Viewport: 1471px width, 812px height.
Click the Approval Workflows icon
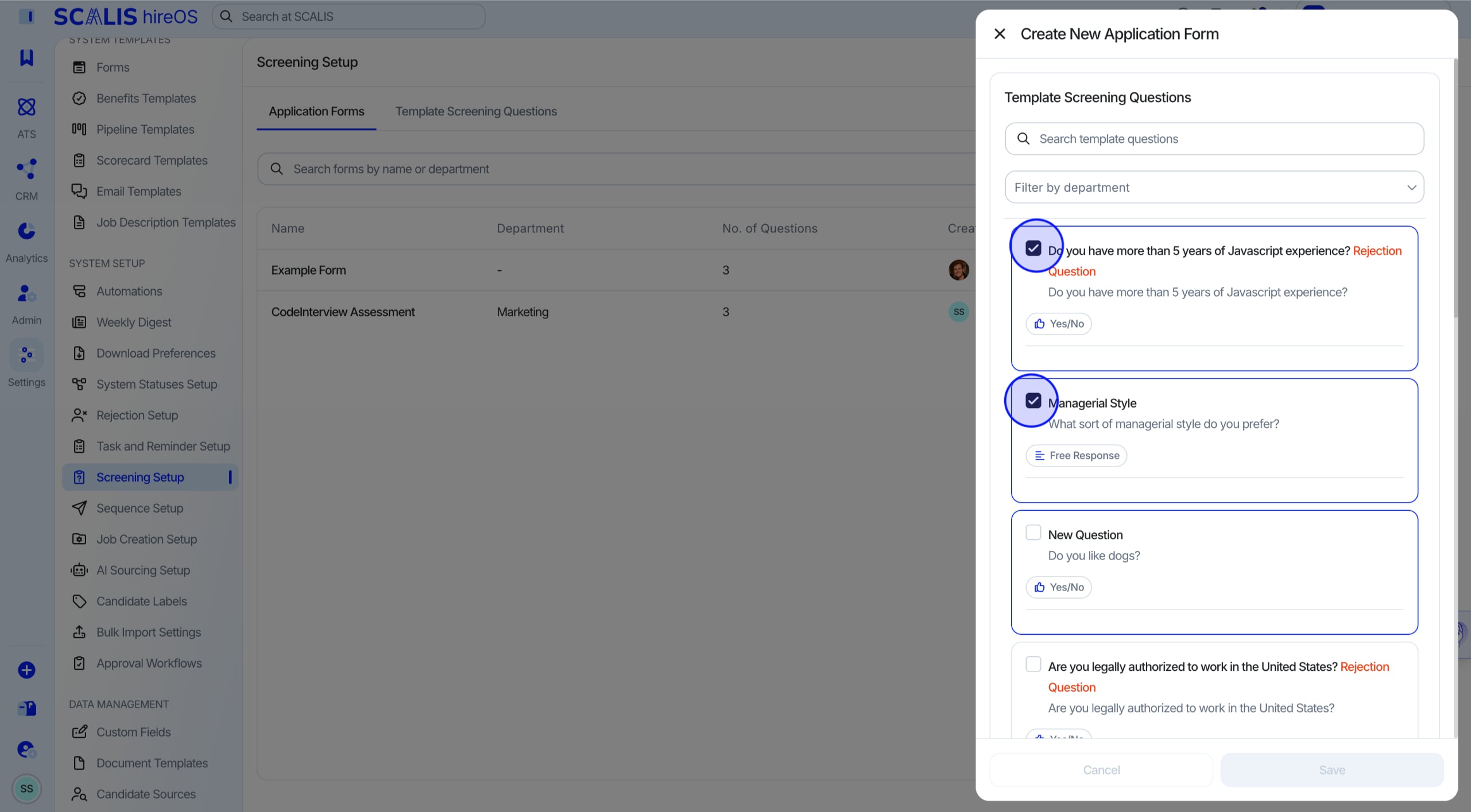pyautogui.click(x=79, y=663)
